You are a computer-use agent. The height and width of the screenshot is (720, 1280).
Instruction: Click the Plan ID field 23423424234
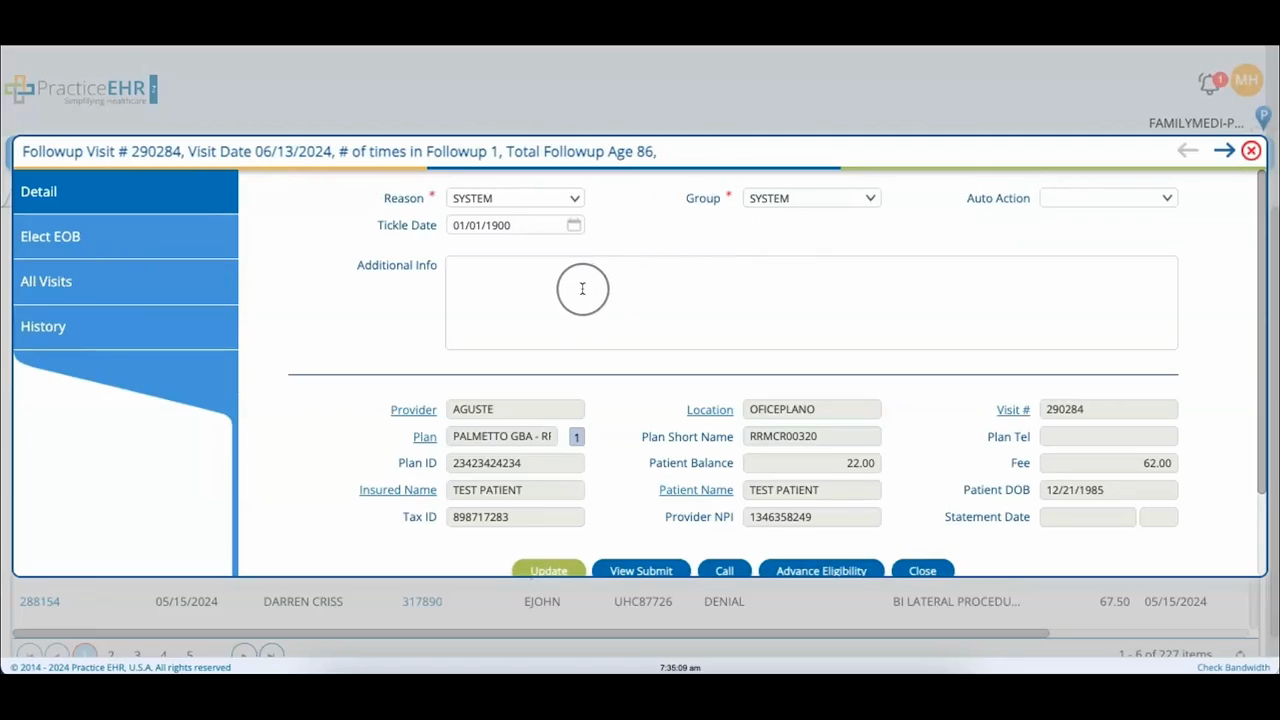(515, 463)
